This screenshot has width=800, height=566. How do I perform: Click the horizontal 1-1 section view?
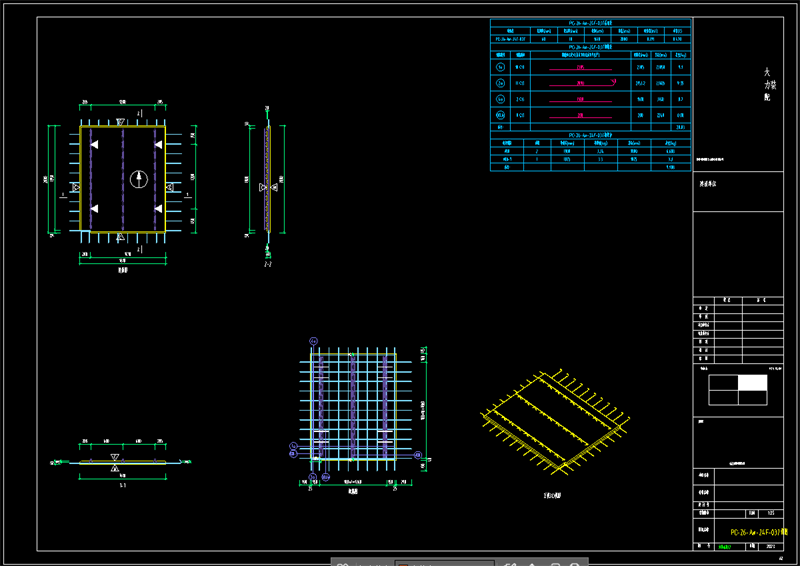coord(121,462)
